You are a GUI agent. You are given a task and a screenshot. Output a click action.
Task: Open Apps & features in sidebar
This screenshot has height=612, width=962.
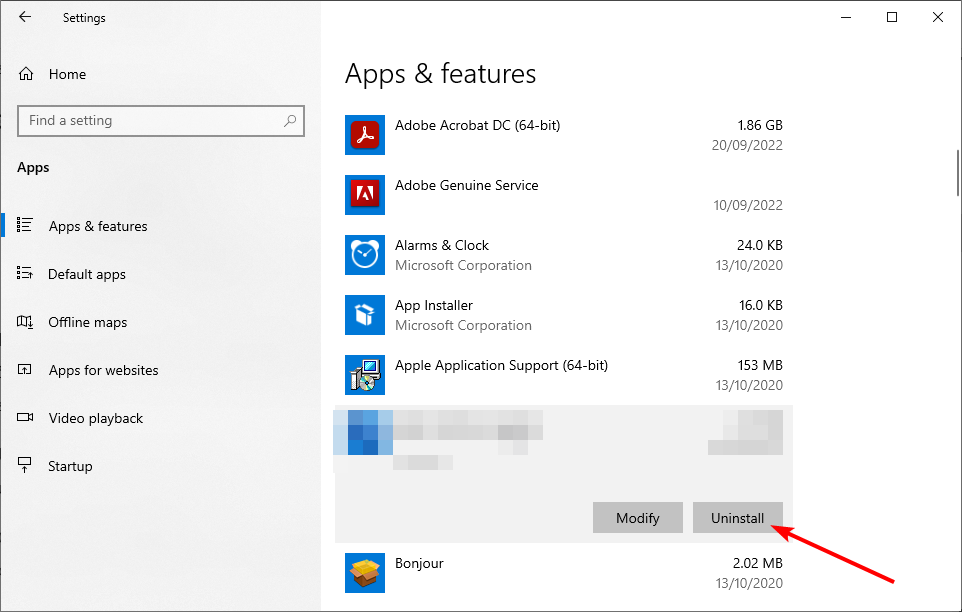point(98,226)
